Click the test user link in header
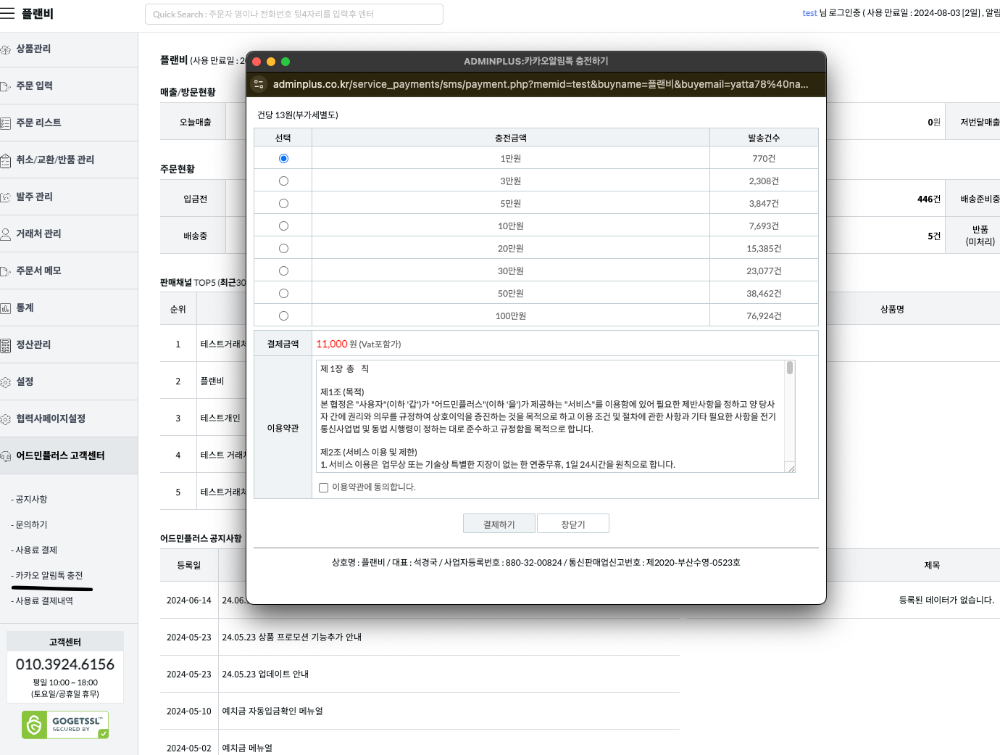Screen dimensions: 1000x755 [809, 13]
